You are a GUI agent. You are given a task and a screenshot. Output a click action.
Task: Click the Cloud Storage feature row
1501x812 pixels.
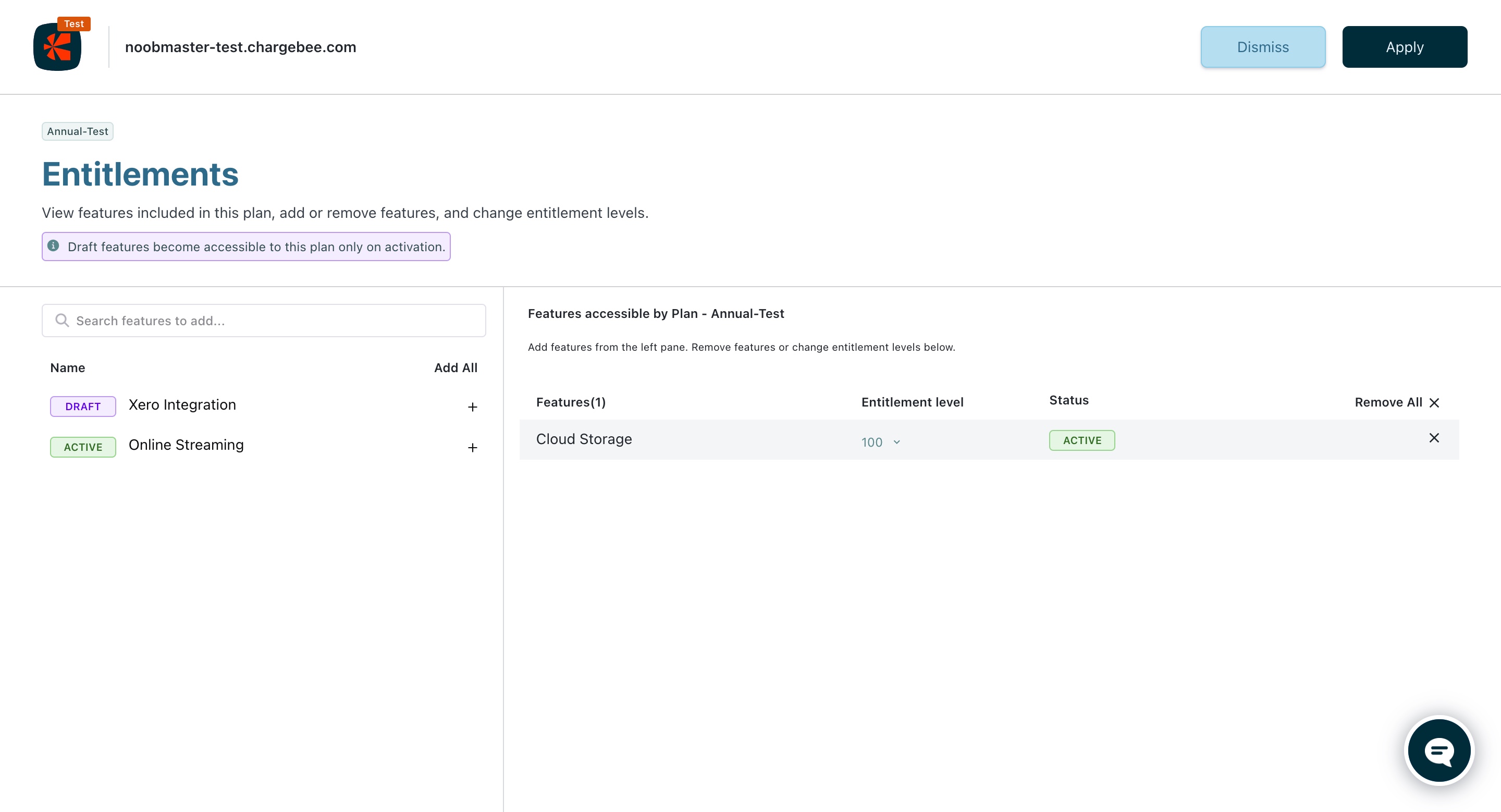(584, 439)
